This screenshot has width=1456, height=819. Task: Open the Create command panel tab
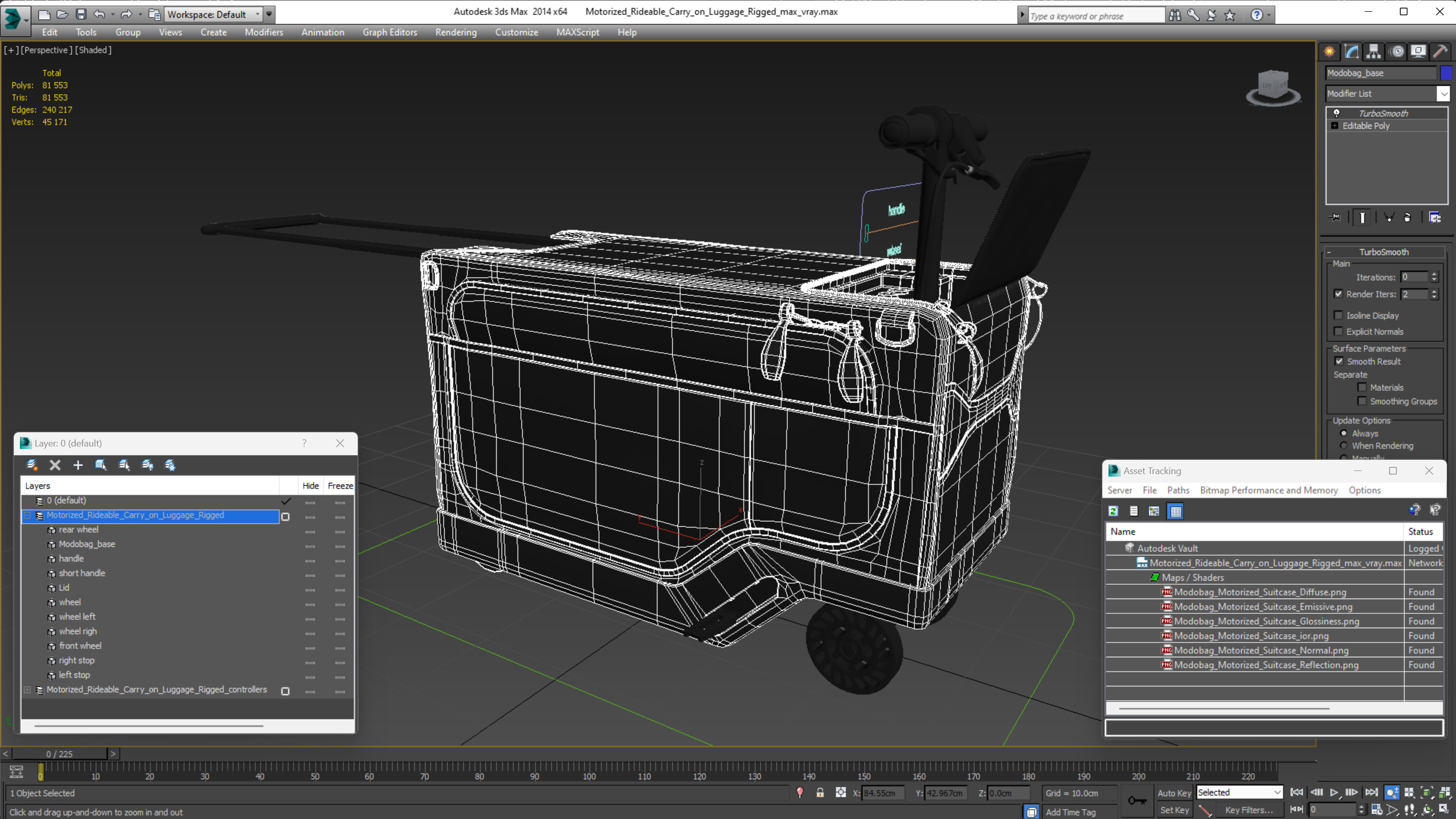click(x=1329, y=52)
